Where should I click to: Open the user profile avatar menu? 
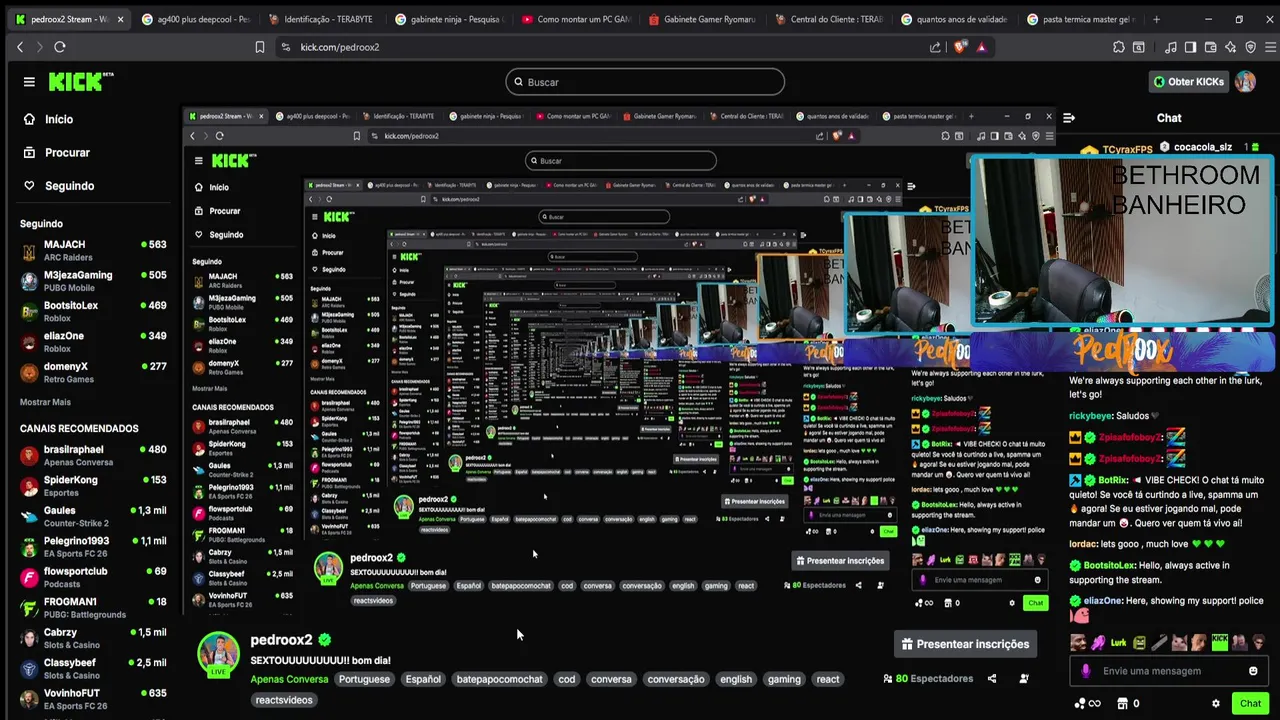coord(1245,82)
